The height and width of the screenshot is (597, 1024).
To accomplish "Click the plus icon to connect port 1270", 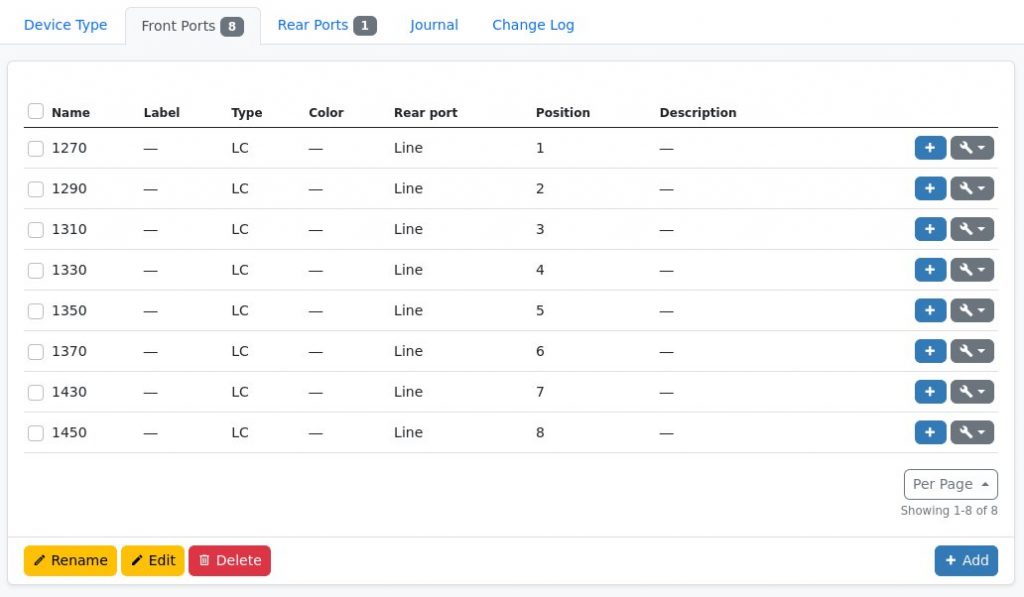I will [930, 147].
